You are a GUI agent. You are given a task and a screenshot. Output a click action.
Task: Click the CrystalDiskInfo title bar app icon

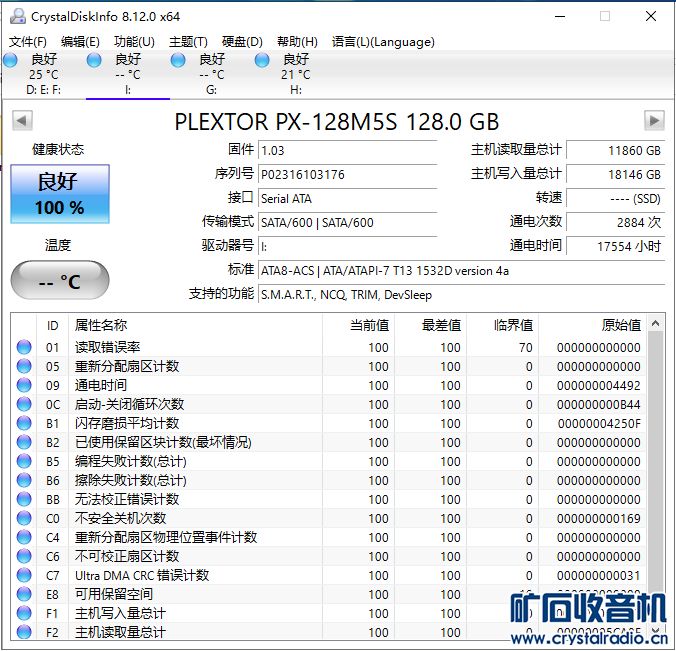pyautogui.click(x=18, y=16)
